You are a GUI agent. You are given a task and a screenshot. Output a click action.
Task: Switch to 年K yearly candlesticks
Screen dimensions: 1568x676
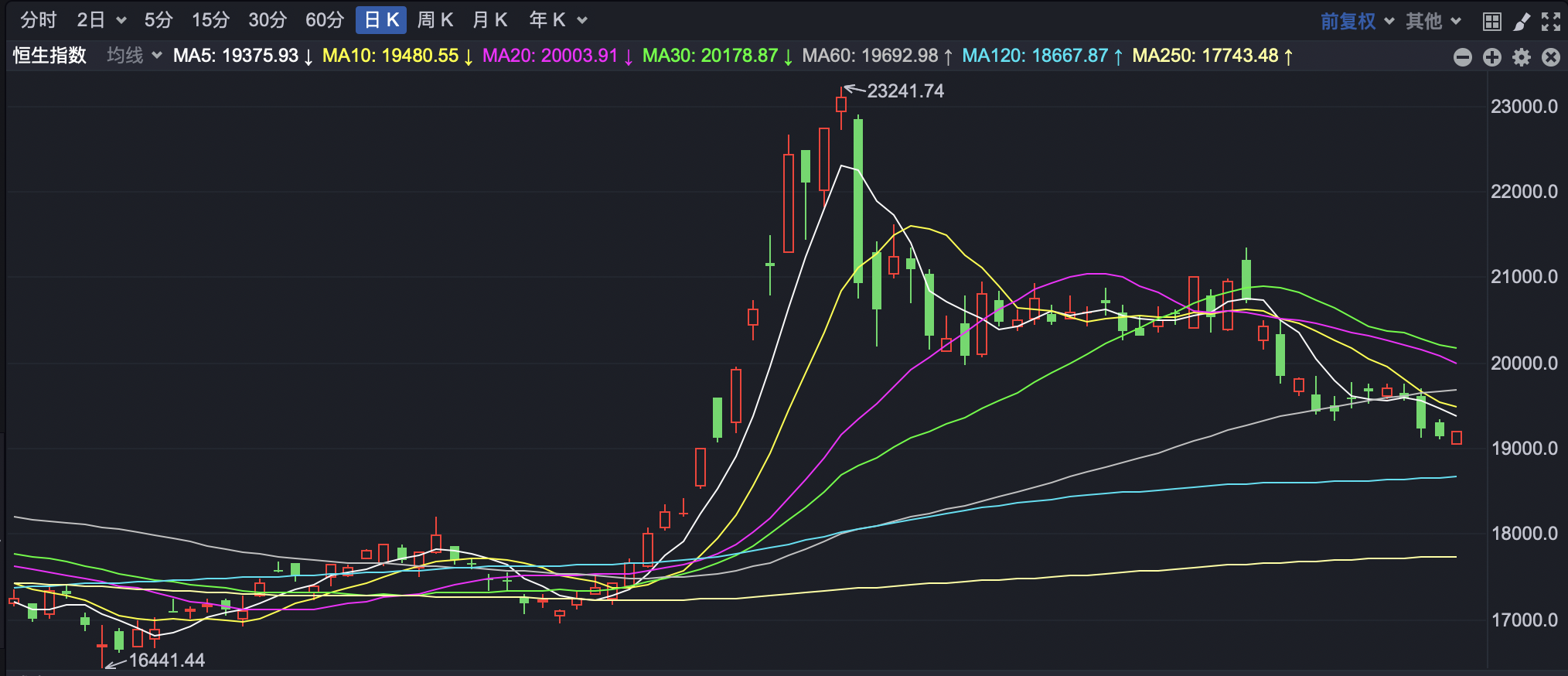[x=547, y=20]
